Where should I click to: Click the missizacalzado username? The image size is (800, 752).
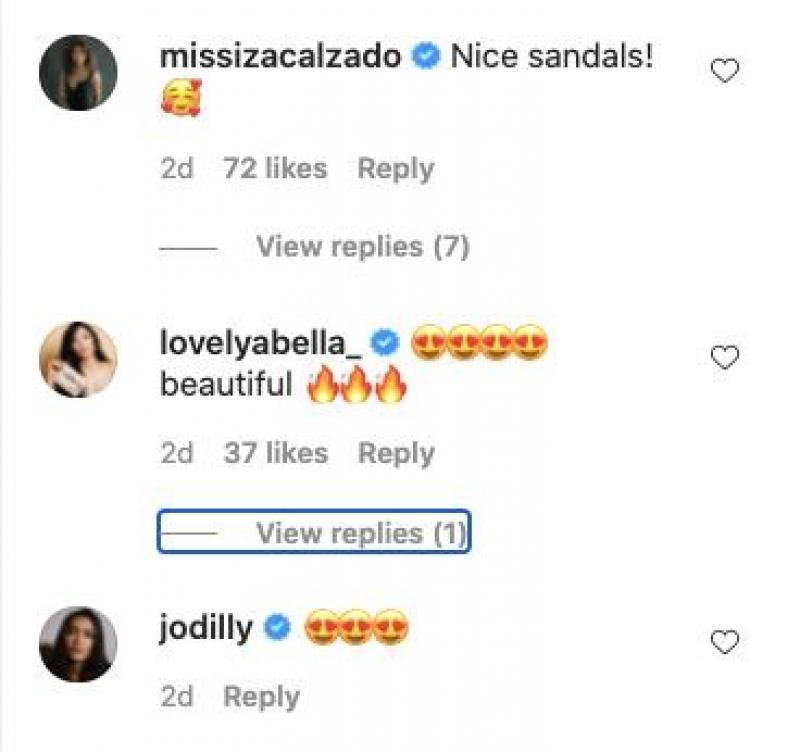[281, 57]
